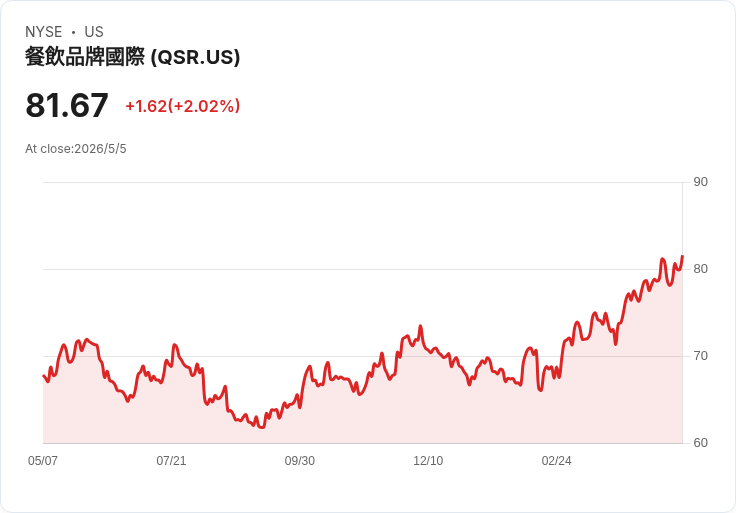Click the sharp dip before 02/24
This screenshot has width=736, height=513.
[540, 390]
